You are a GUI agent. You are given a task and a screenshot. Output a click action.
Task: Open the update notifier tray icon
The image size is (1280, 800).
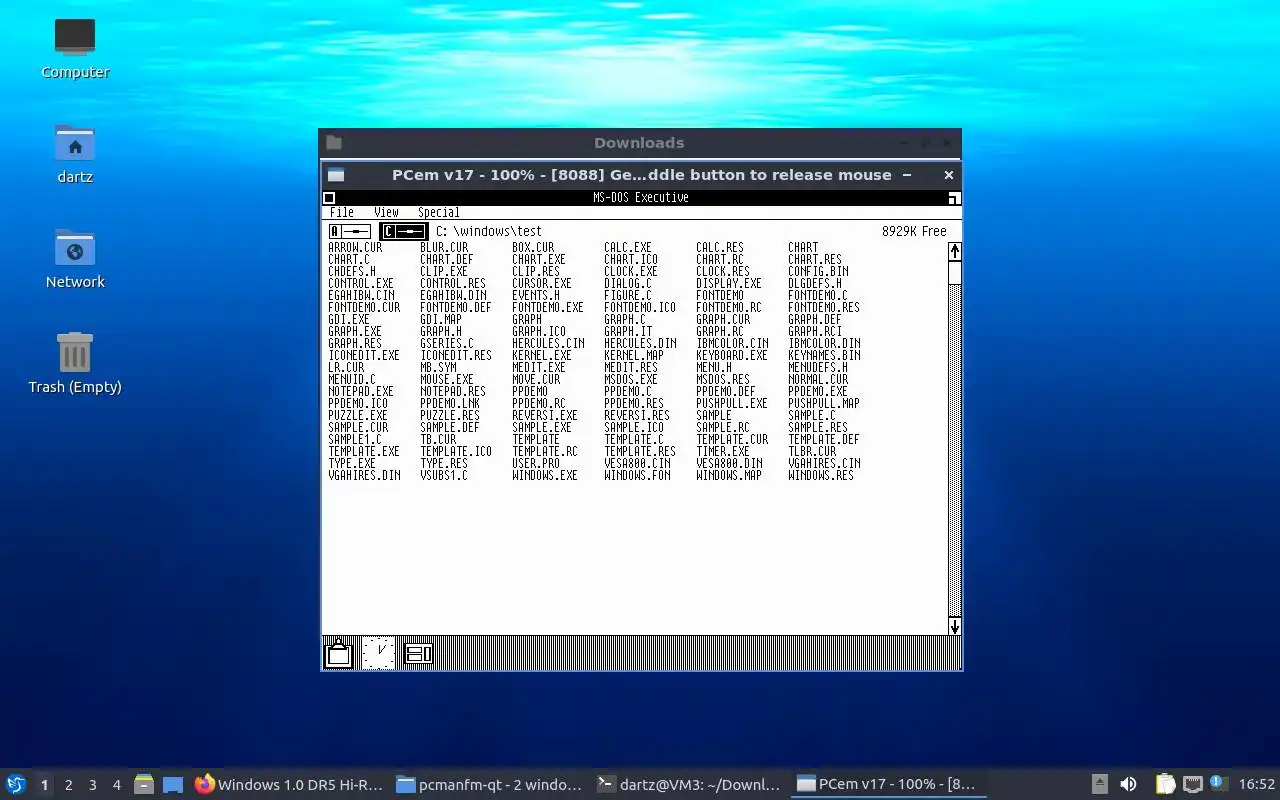click(x=1218, y=784)
